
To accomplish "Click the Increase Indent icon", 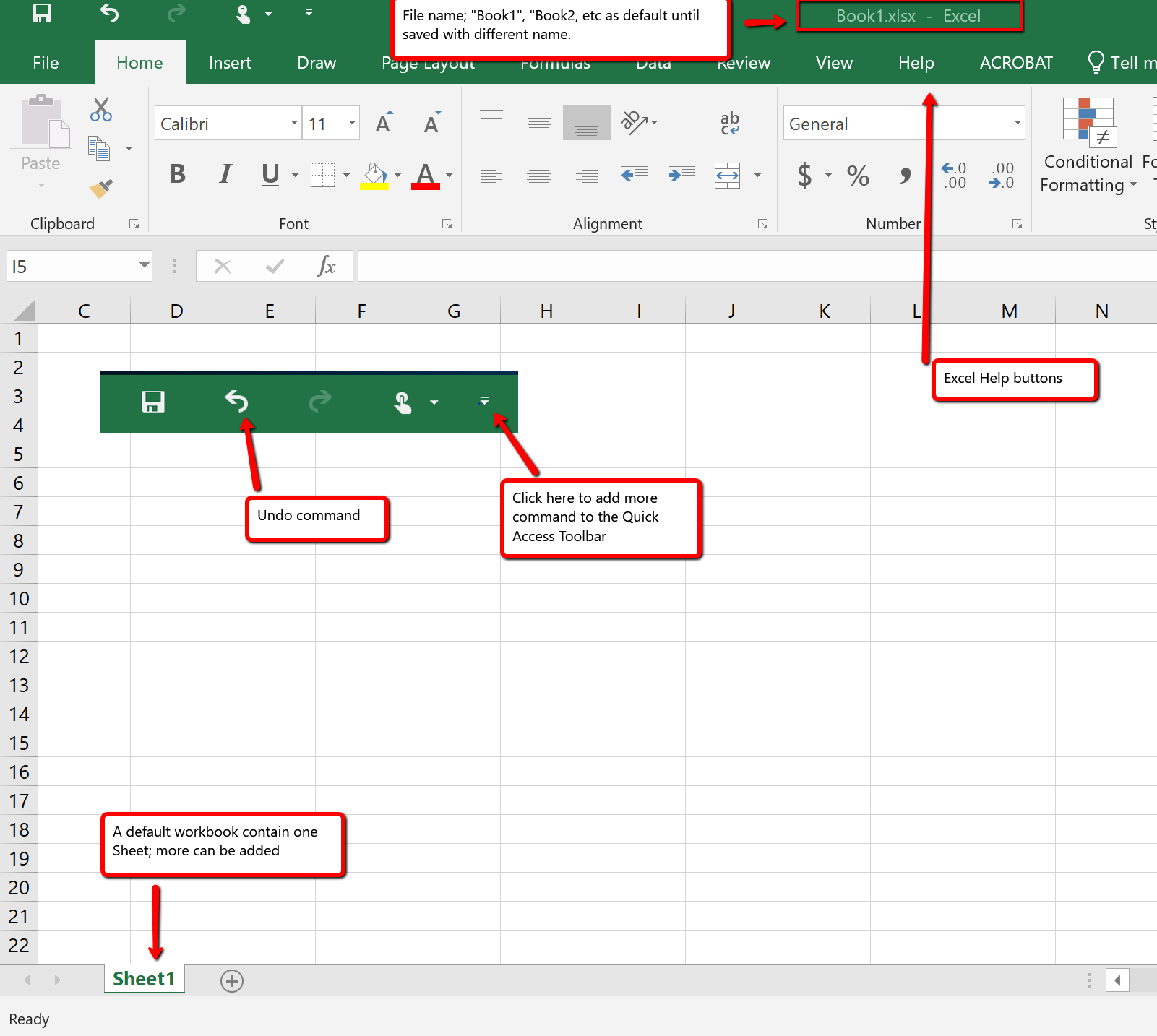I will (x=681, y=175).
